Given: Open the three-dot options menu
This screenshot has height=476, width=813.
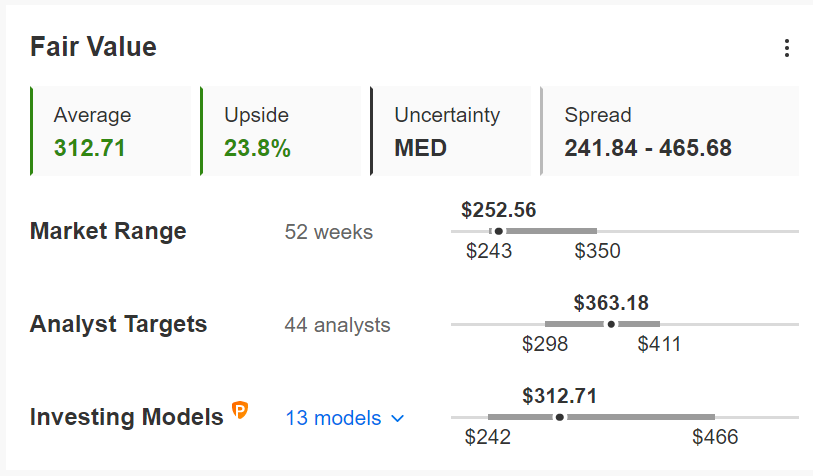Looking at the screenshot, I should click(x=787, y=48).
